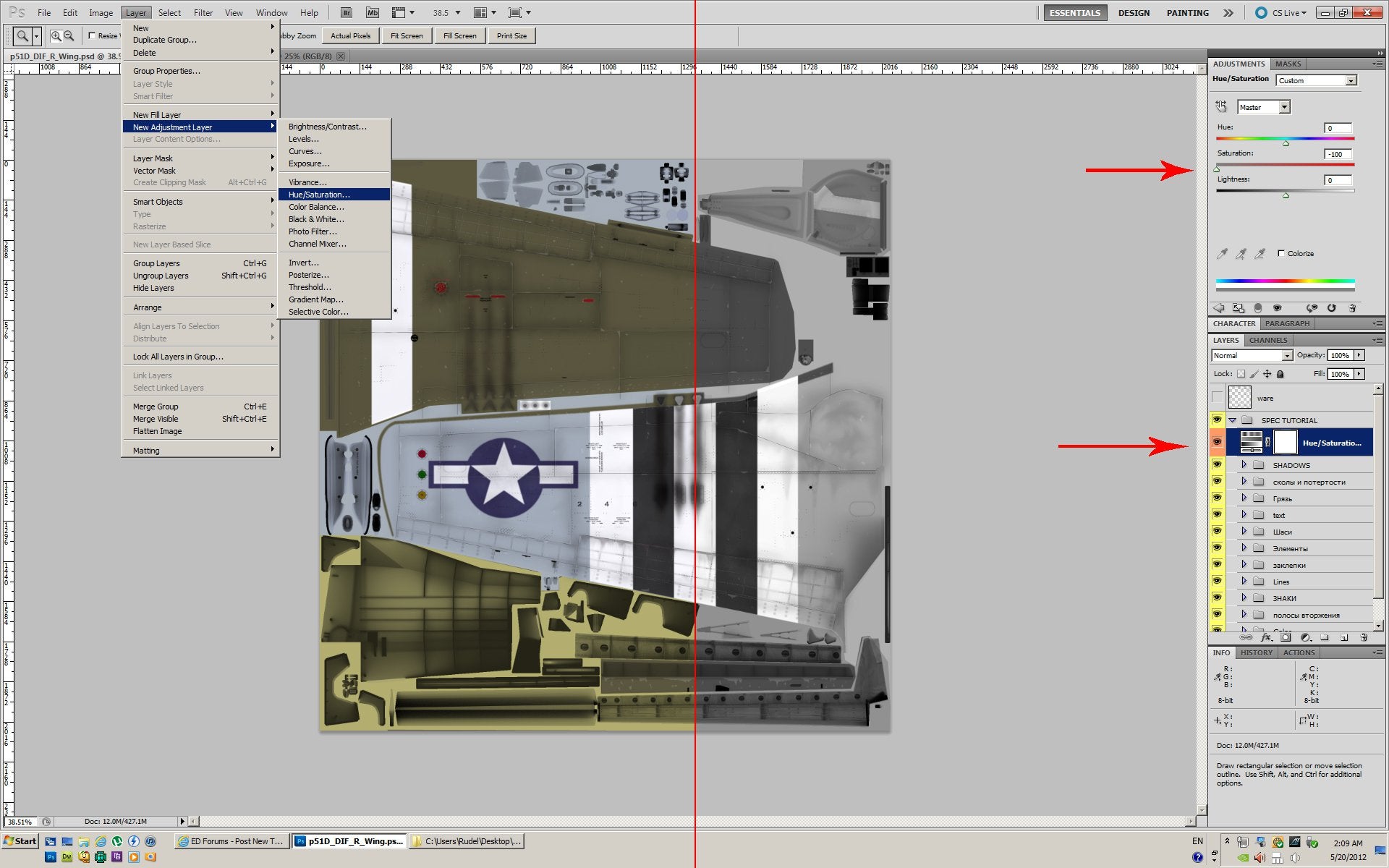Viewport: 1389px width, 868px height.
Task: Click the Actions panel tab
Action: tap(1299, 652)
